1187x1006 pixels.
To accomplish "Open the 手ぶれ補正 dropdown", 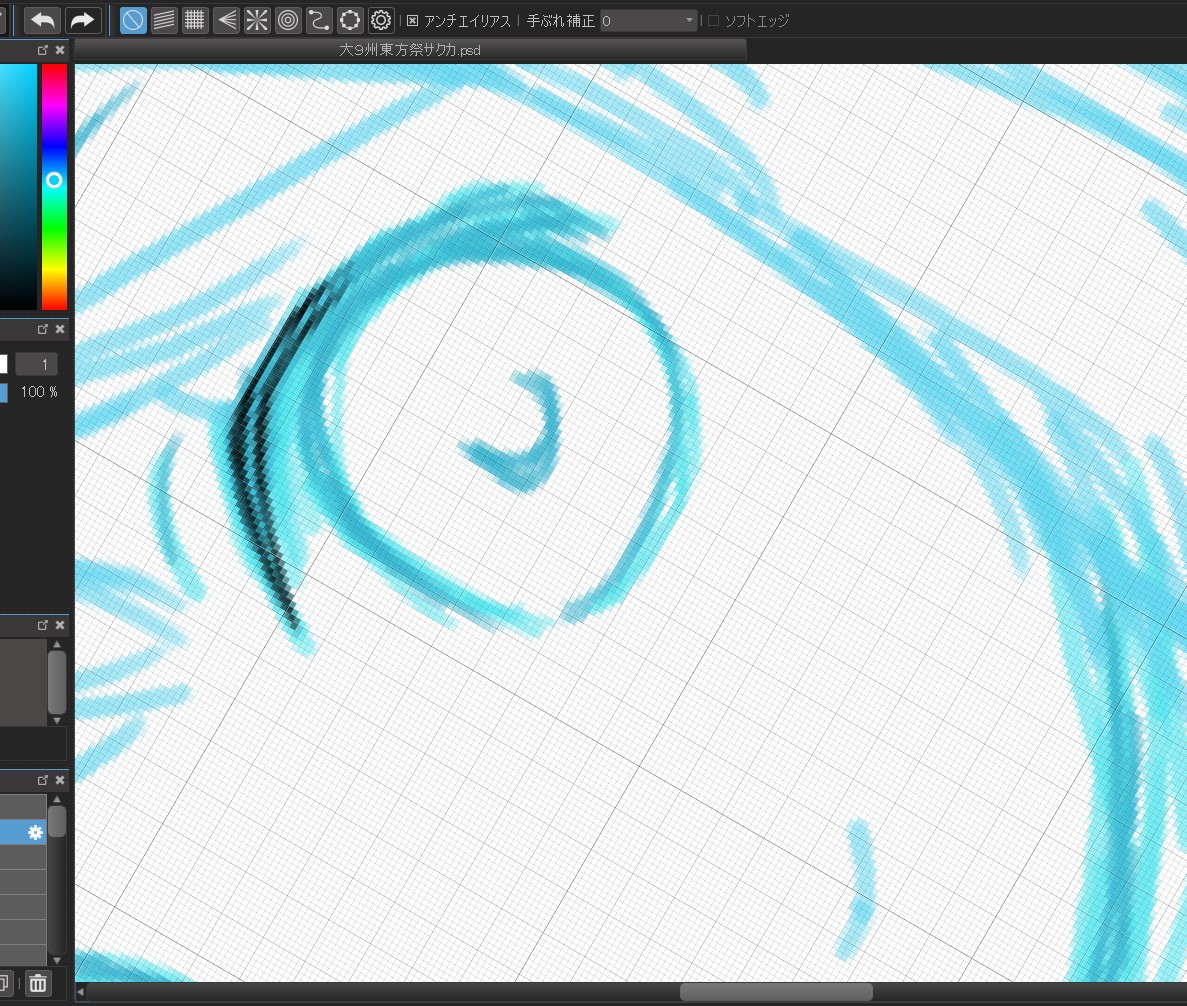I will tap(649, 21).
